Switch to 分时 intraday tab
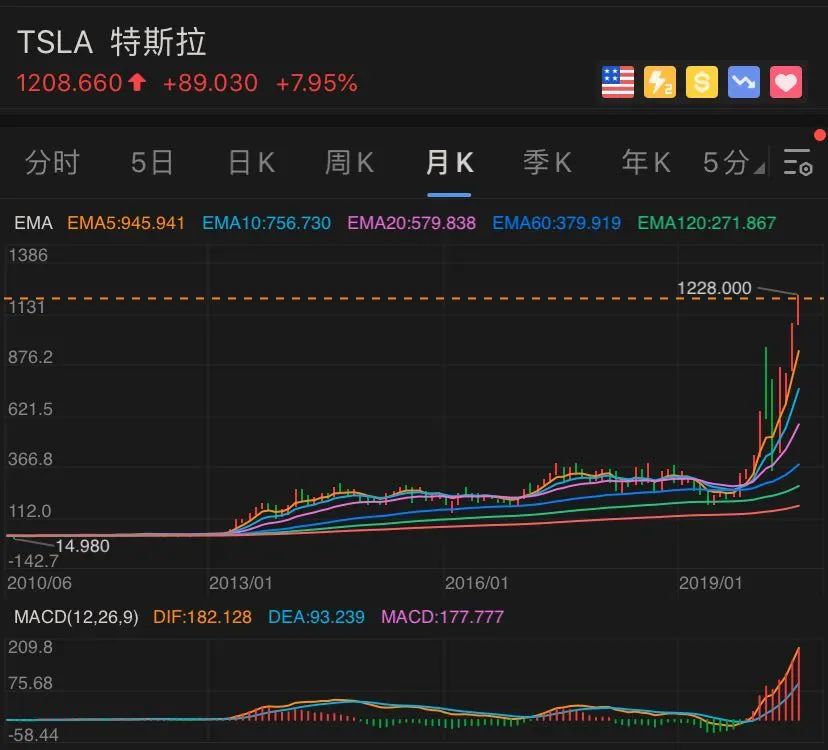This screenshot has width=828, height=750. [x=52, y=162]
